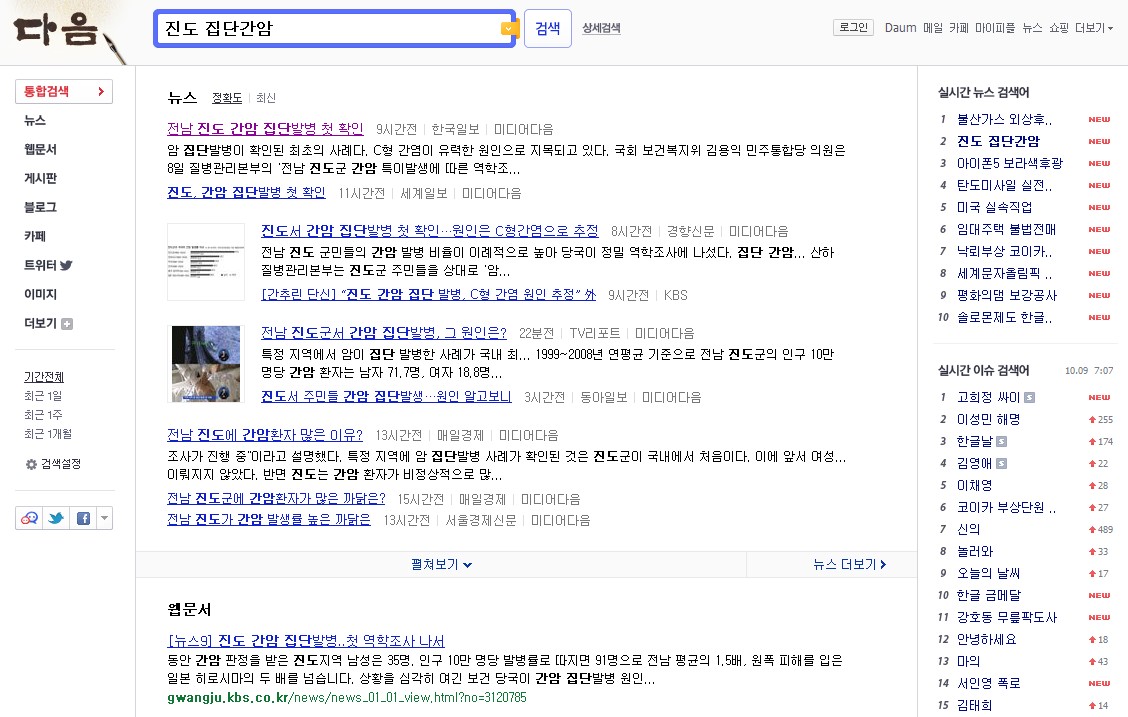Click the MyPeople sharing icon
The height and width of the screenshot is (717, 1128).
(x=30, y=518)
